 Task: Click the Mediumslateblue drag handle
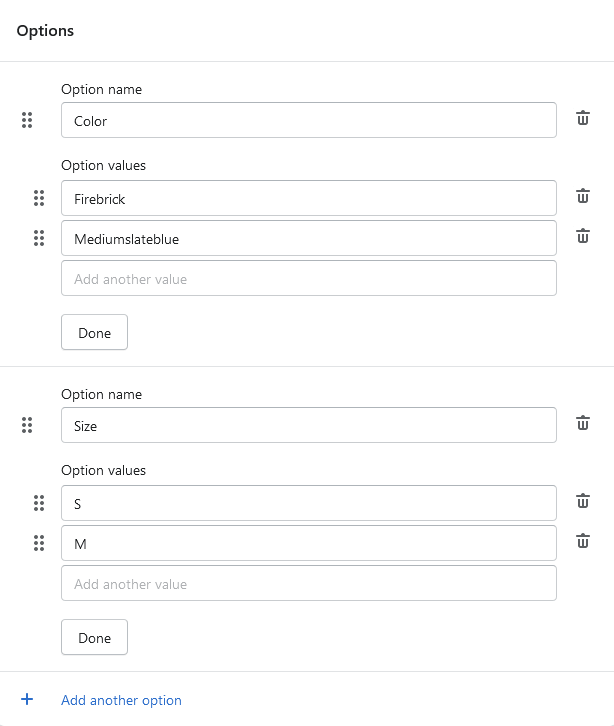39,238
